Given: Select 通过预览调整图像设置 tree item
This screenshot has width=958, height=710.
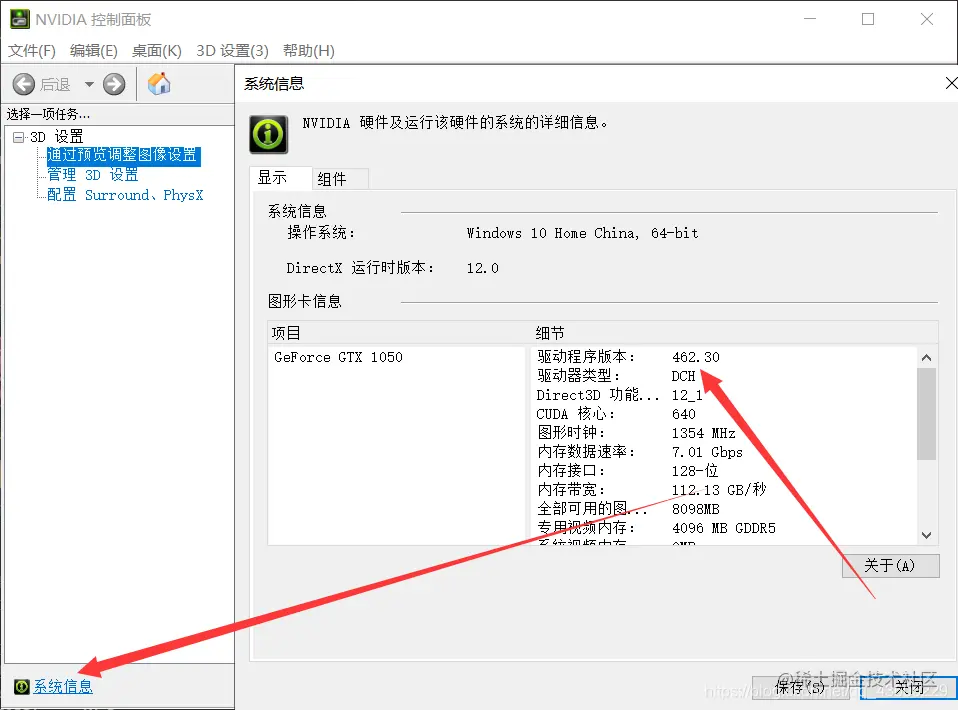Looking at the screenshot, I should [122, 155].
